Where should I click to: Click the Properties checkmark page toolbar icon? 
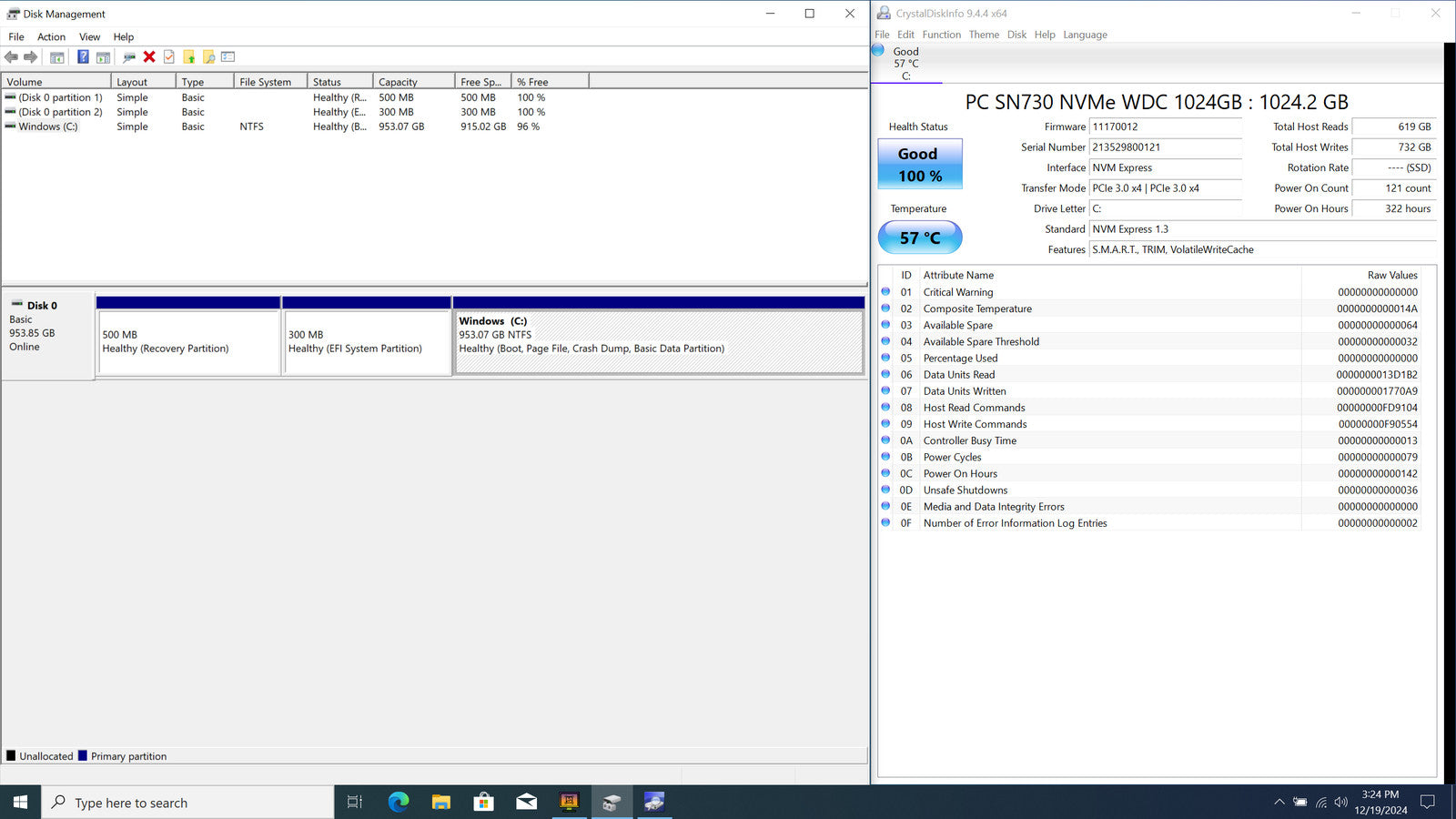tap(169, 57)
